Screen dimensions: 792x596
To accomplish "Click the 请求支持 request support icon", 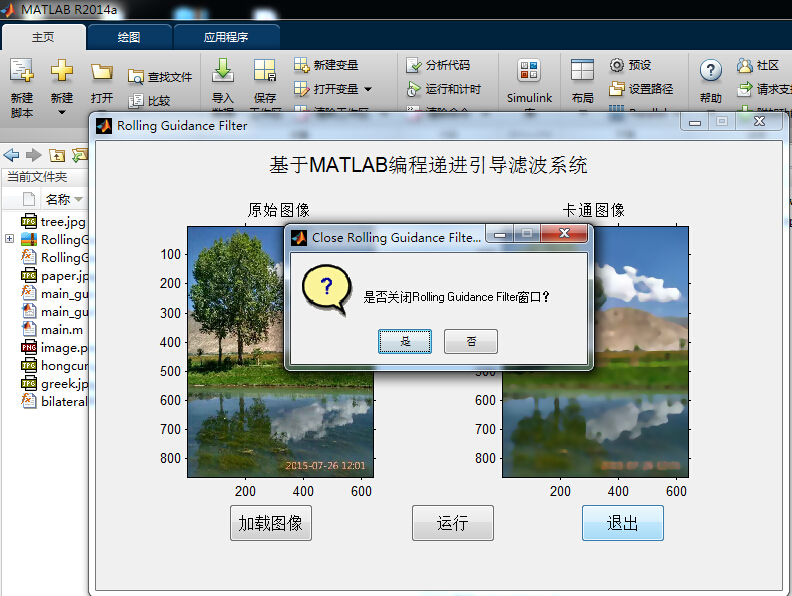I will (745, 89).
